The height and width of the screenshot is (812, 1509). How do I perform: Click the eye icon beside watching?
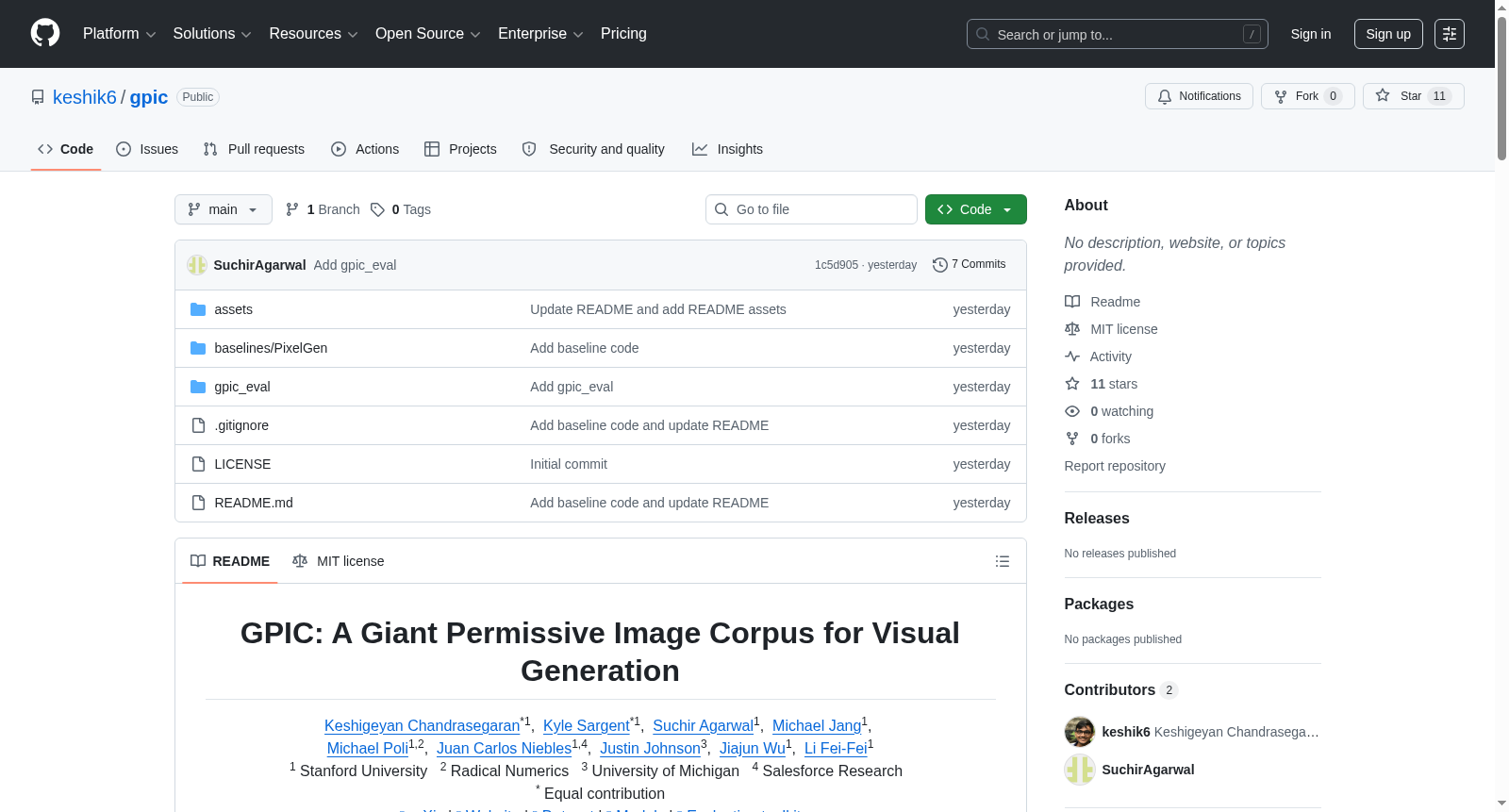click(1072, 411)
